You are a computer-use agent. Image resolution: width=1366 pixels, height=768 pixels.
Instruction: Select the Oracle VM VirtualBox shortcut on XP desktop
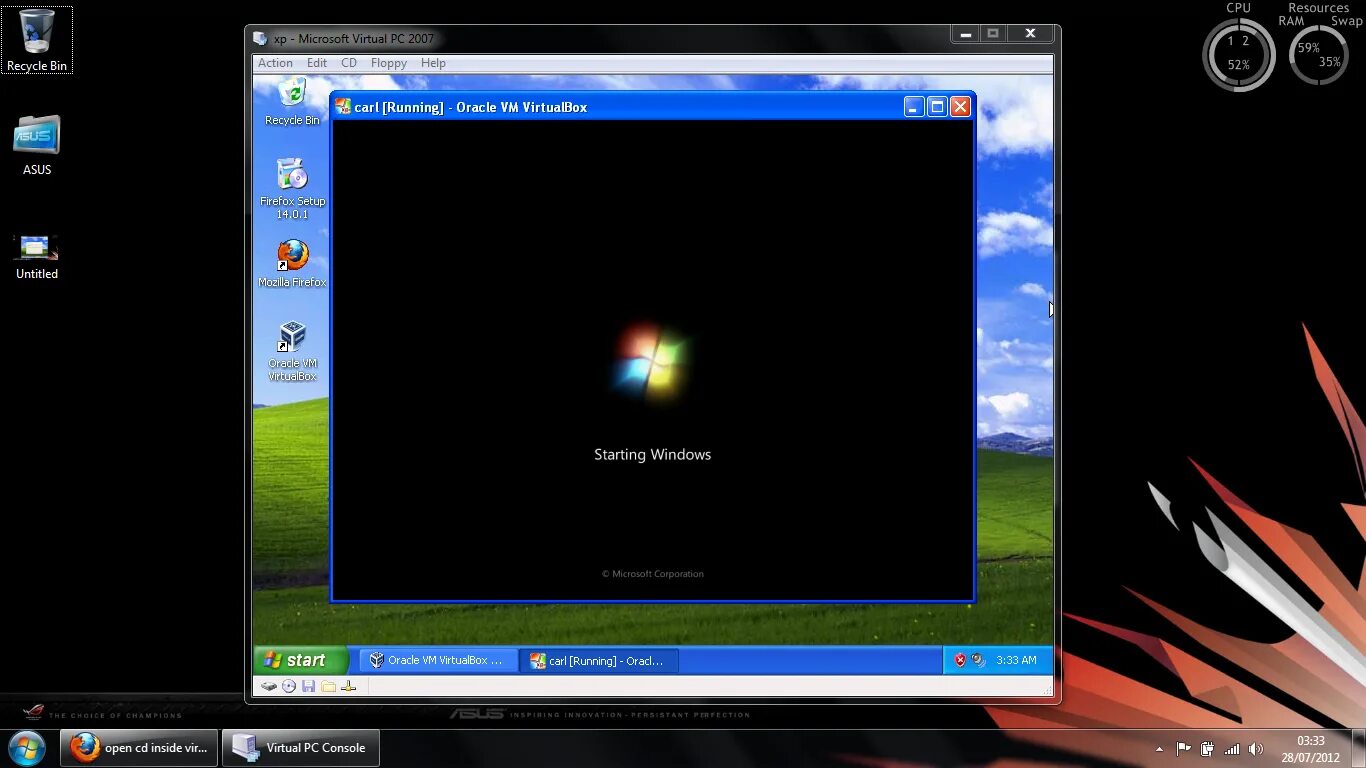click(292, 351)
